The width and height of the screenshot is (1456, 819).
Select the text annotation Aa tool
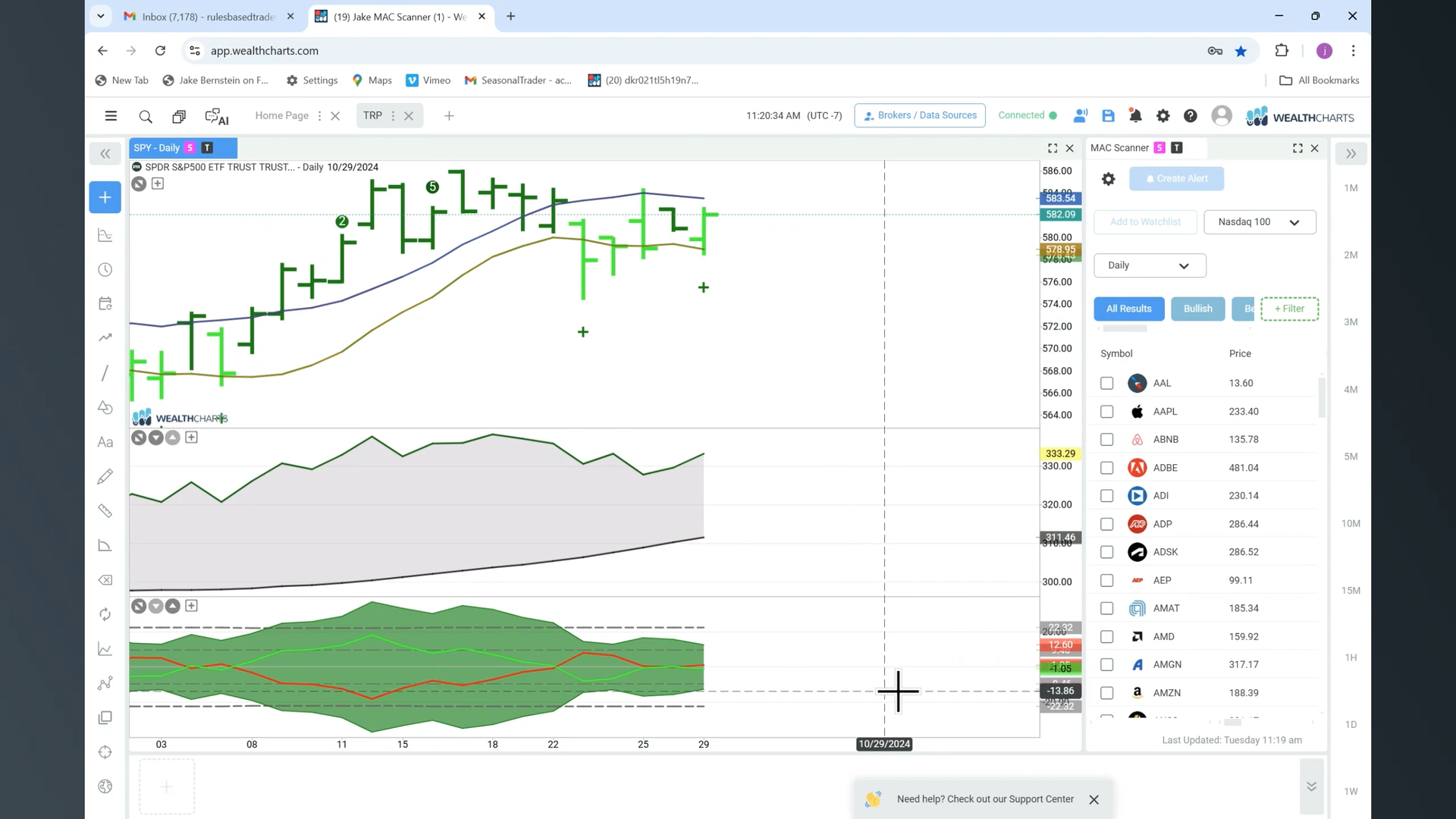click(105, 442)
